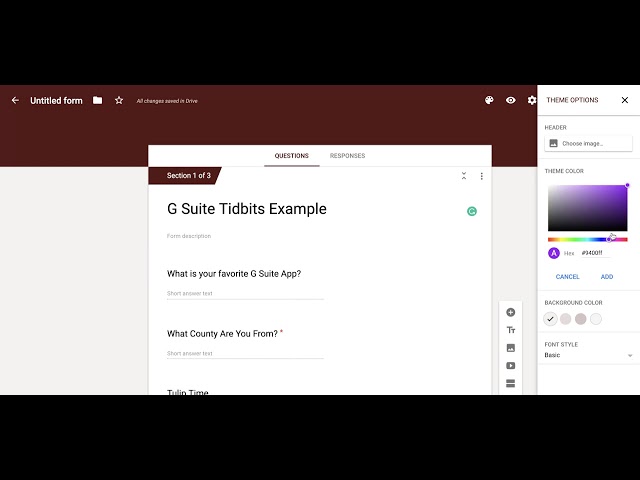Add title and description Tt icon
Image resolution: width=640 pixels, height=480 pixels.
click(511, 330)
